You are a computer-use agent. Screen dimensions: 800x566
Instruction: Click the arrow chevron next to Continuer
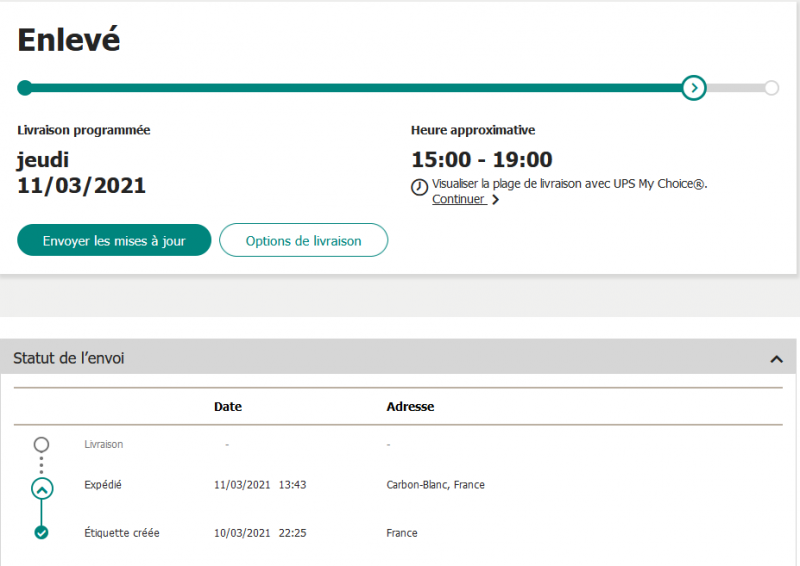pyautogui.click(x=495, y=200)
